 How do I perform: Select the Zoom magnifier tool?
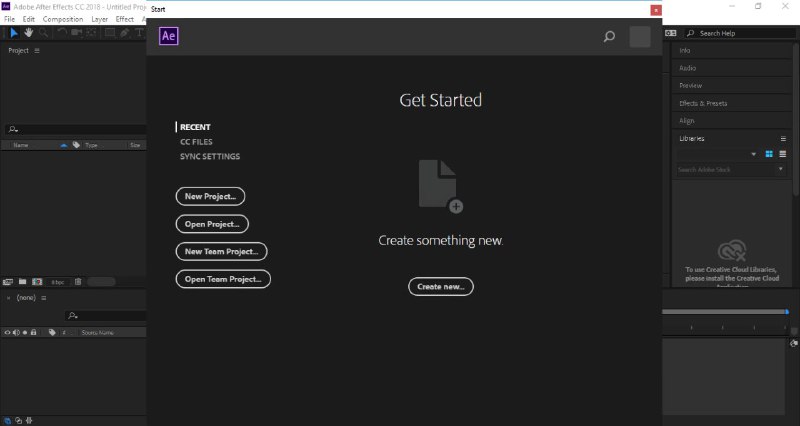(43, 33)
